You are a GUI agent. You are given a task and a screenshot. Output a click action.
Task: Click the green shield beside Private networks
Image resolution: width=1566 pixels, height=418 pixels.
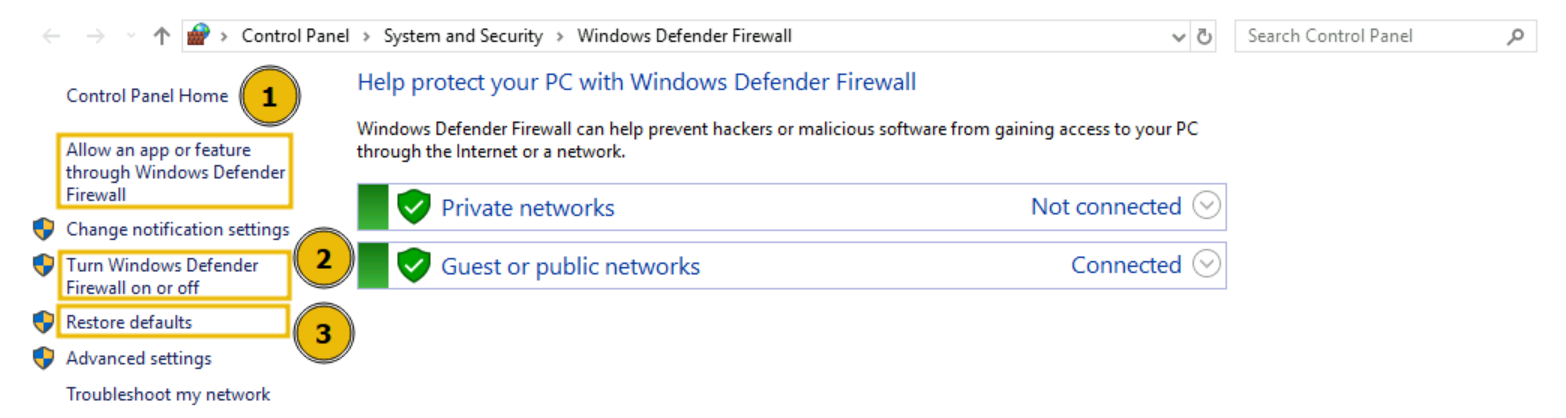click(x=413, y=207)
